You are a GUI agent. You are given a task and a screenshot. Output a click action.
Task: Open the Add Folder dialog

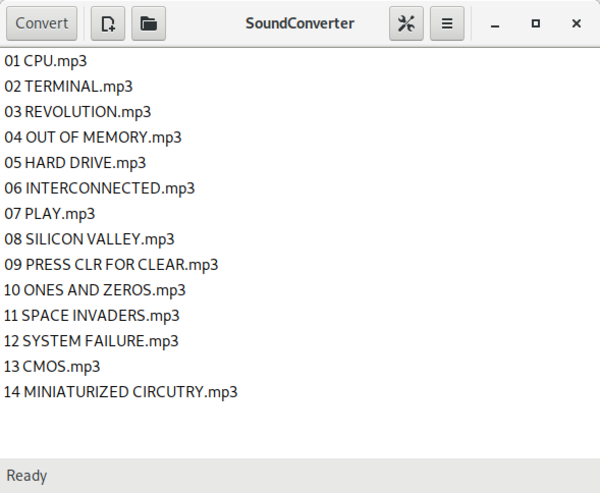[x=148, y=23]
